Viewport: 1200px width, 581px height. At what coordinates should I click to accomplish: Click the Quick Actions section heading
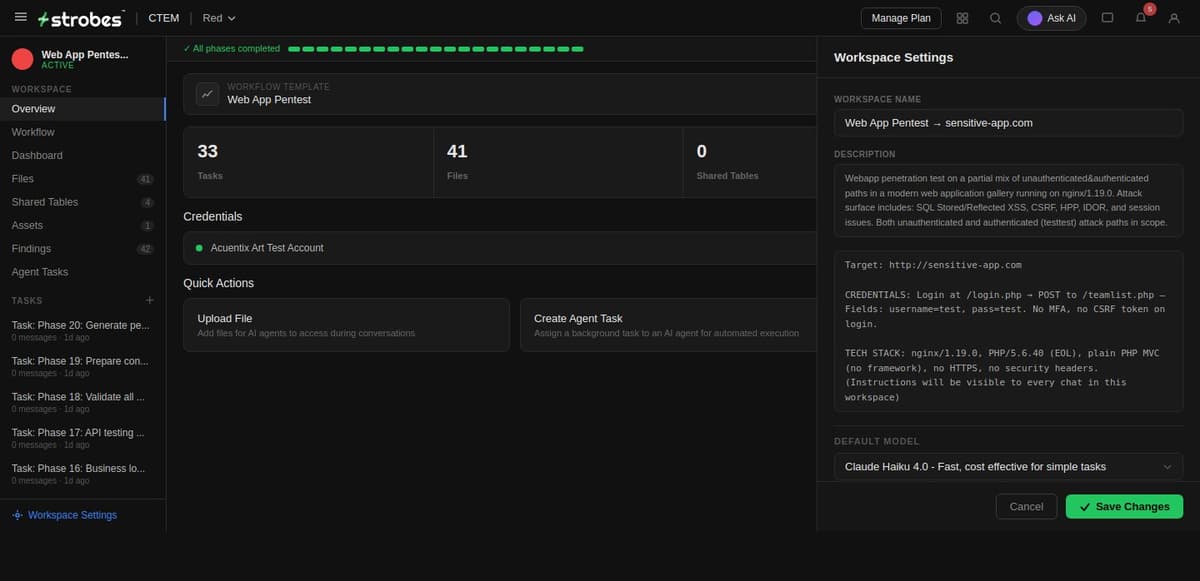[218, 283]
